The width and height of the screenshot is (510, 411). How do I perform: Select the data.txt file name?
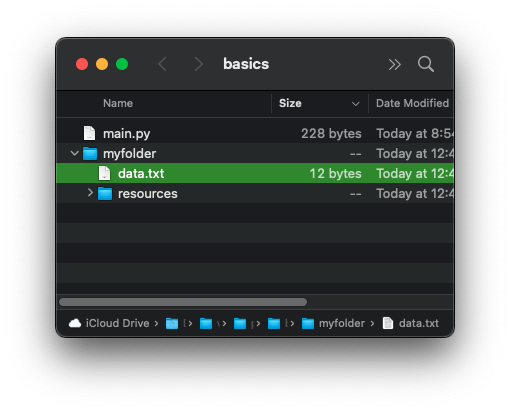[x=141, y=174]
